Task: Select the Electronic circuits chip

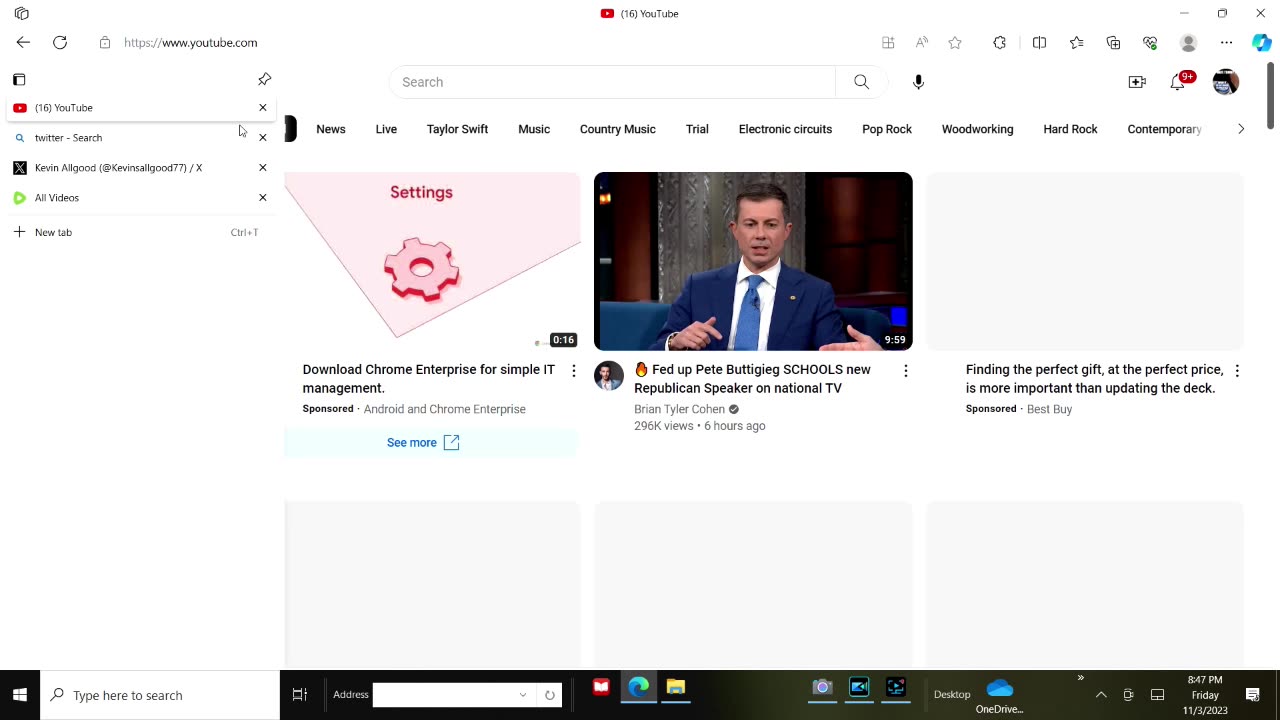Action: pos(785,129)
